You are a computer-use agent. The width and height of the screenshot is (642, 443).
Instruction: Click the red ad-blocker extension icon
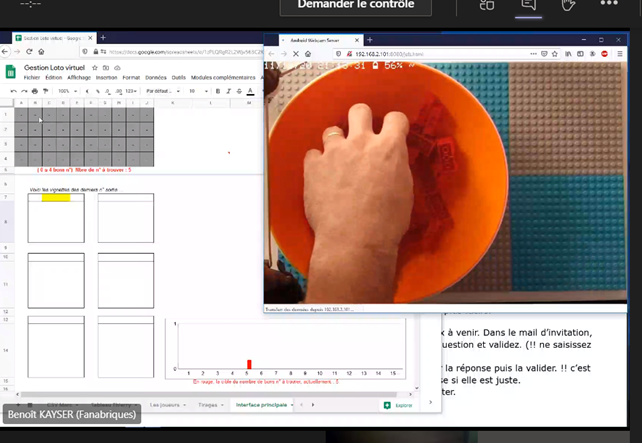point(605,54)
